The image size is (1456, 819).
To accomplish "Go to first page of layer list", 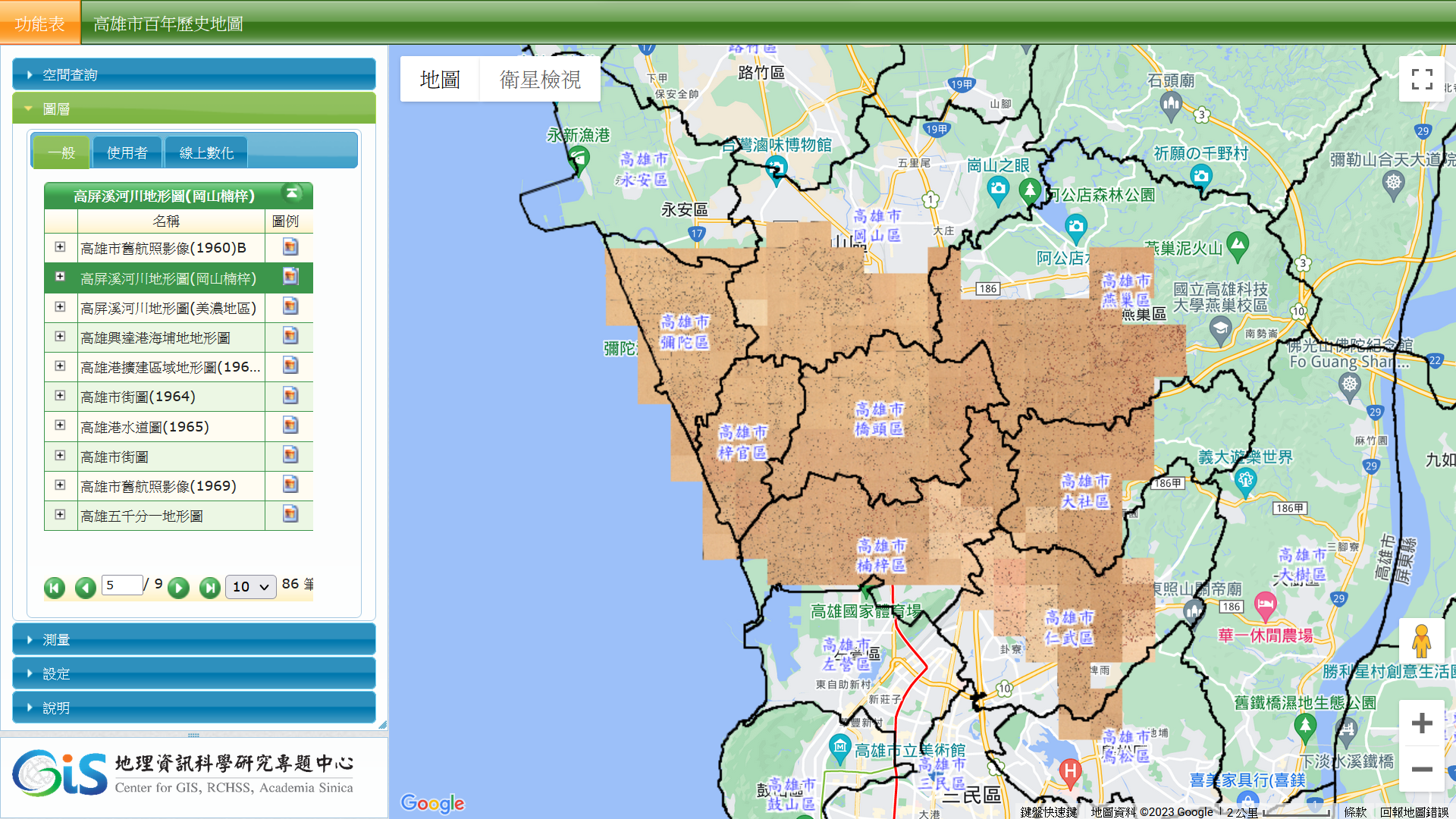I will coord(55,588).
